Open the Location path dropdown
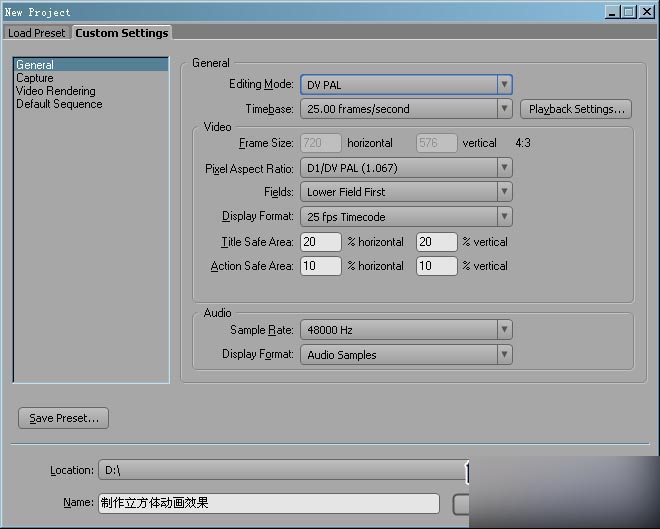This screenshot has width=660, height=529. click(284, 470)
